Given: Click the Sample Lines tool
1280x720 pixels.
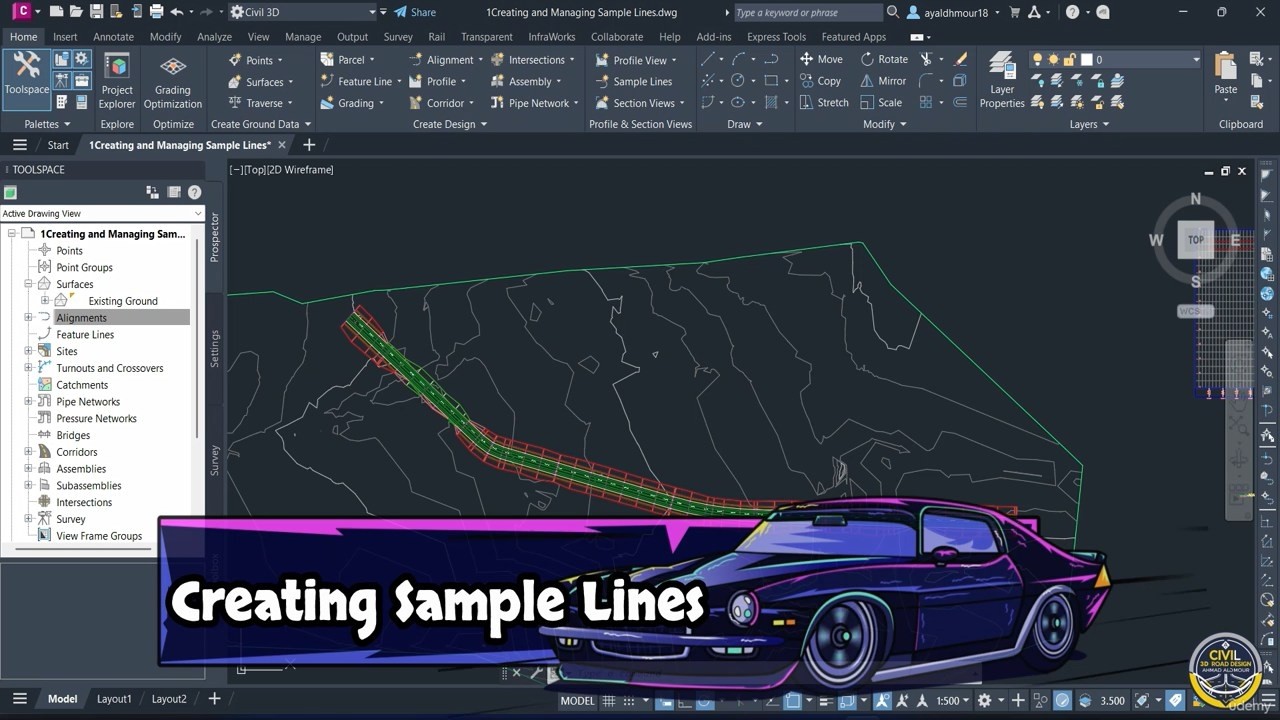Looking at the screenshot, I should click(x=633, y=81).
